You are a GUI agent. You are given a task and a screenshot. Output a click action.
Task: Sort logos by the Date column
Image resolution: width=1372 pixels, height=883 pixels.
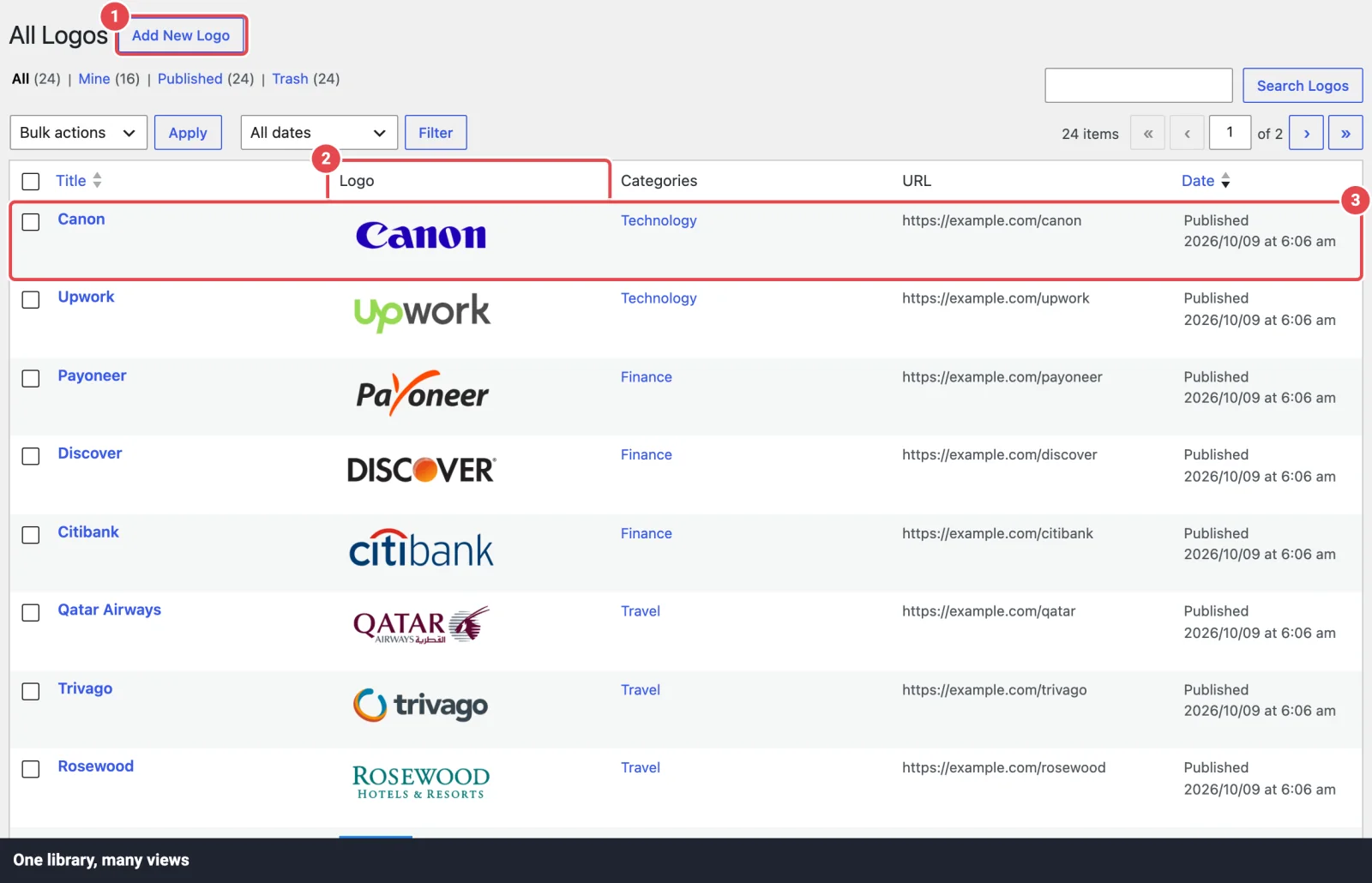(x=1206, y=181)
